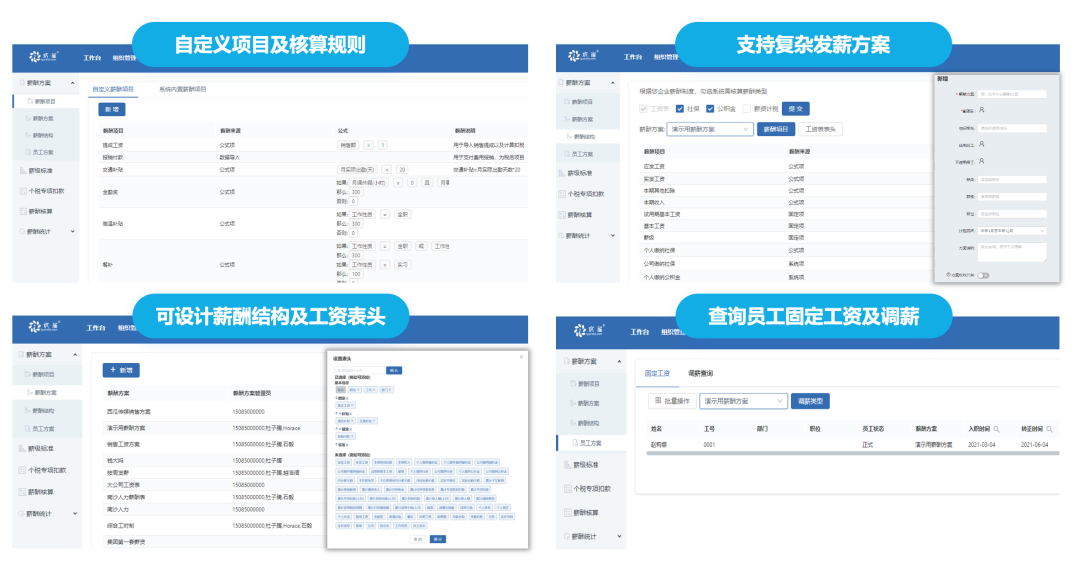Viewport: 1080px width, 569px height.
Task: Expand 薪酬统计 chevron in 支持复杂发薪方案 sidebar
Action: [x=612, y=236]
